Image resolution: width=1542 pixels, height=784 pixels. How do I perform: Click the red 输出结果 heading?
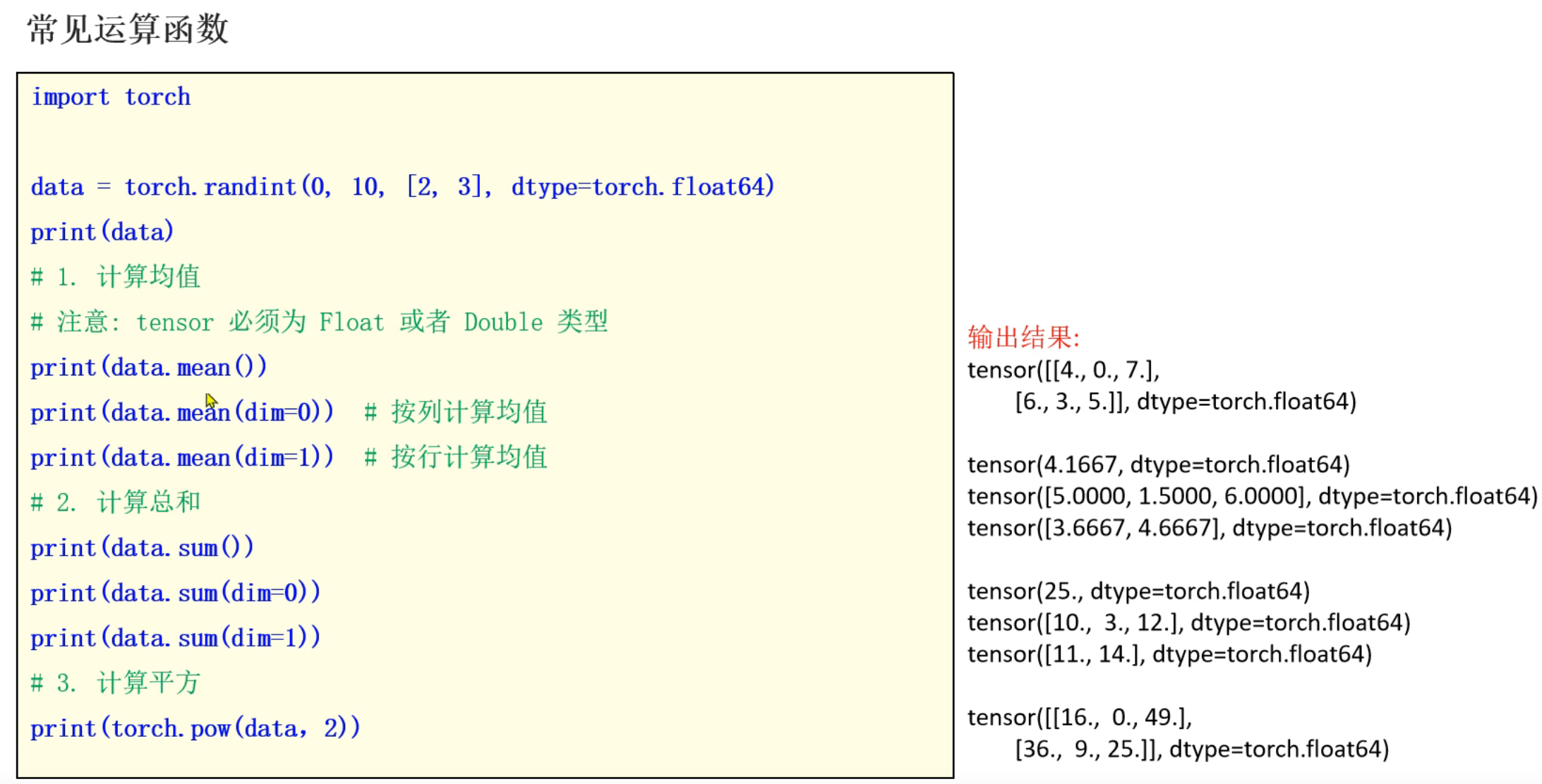point(1023,337)
